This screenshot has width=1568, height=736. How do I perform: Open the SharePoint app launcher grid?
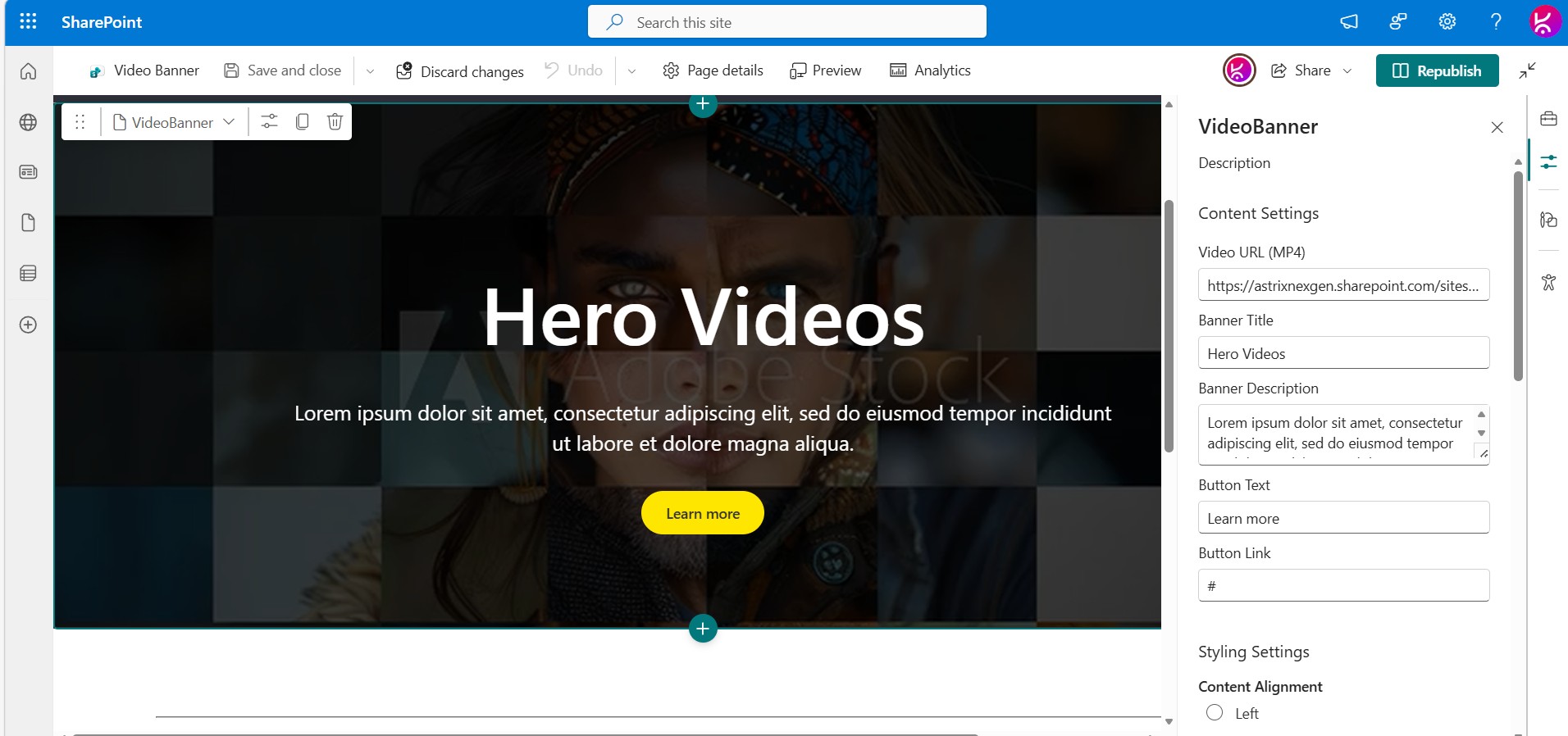pyautogui.click(x=28, y=22)
